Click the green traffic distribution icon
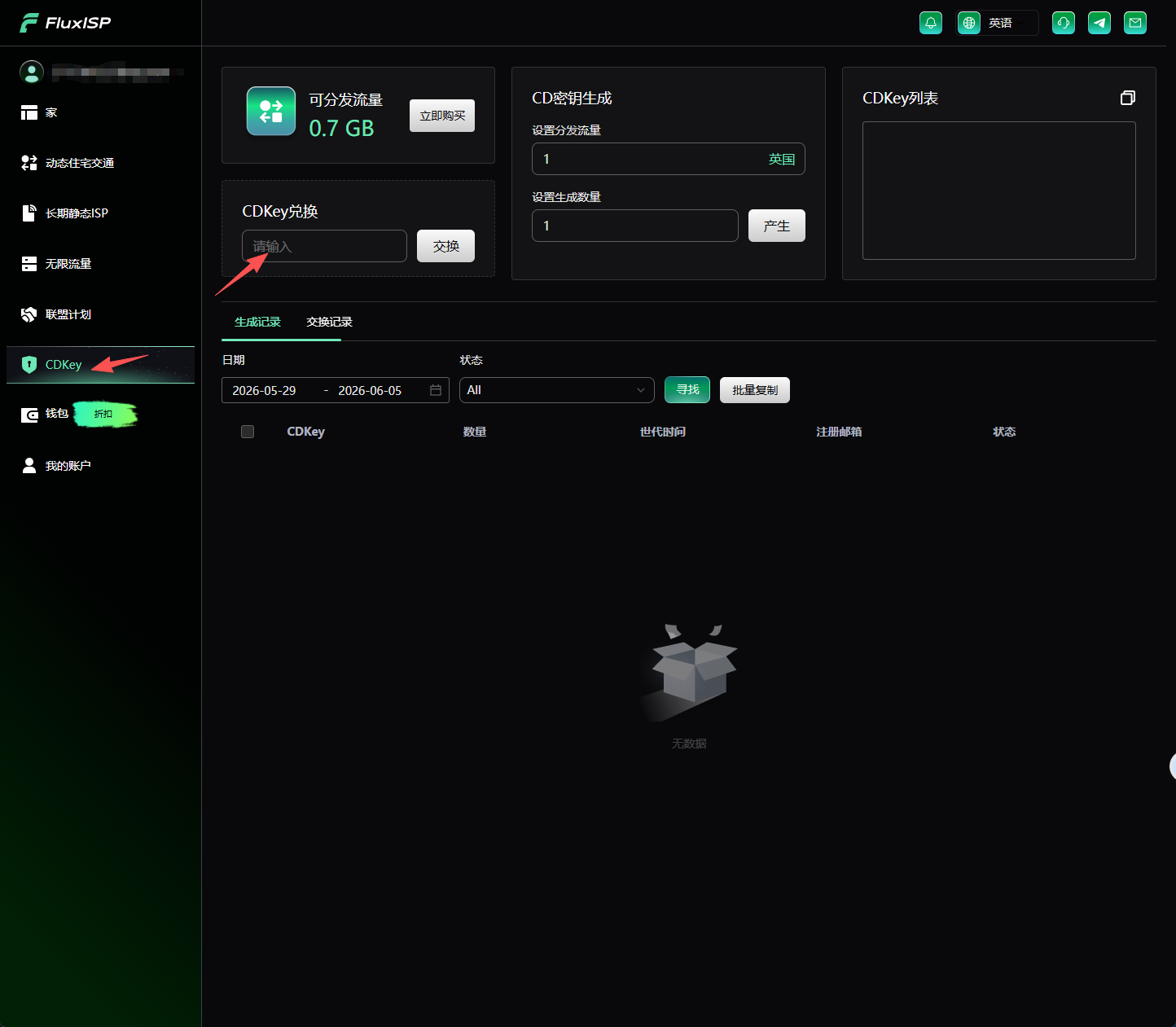The height and width of the screenshot is (1027, 1176). [x=271, y=111]
